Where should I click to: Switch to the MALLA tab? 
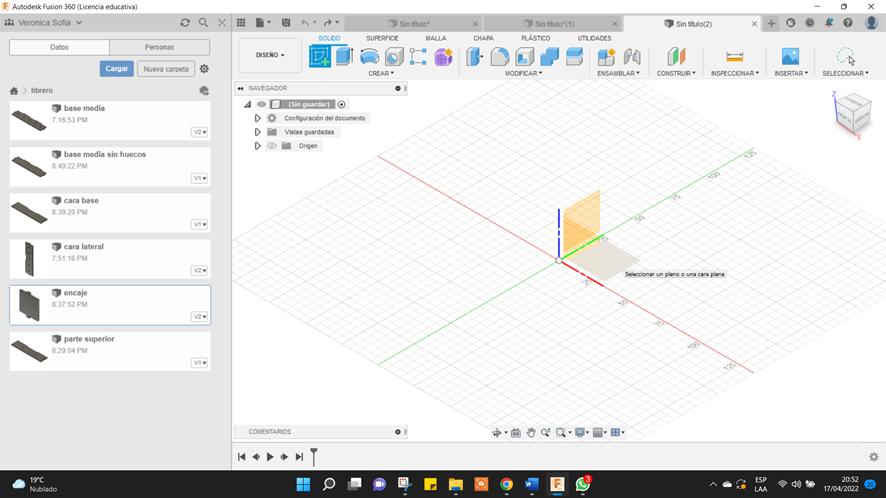click(436, 38)
